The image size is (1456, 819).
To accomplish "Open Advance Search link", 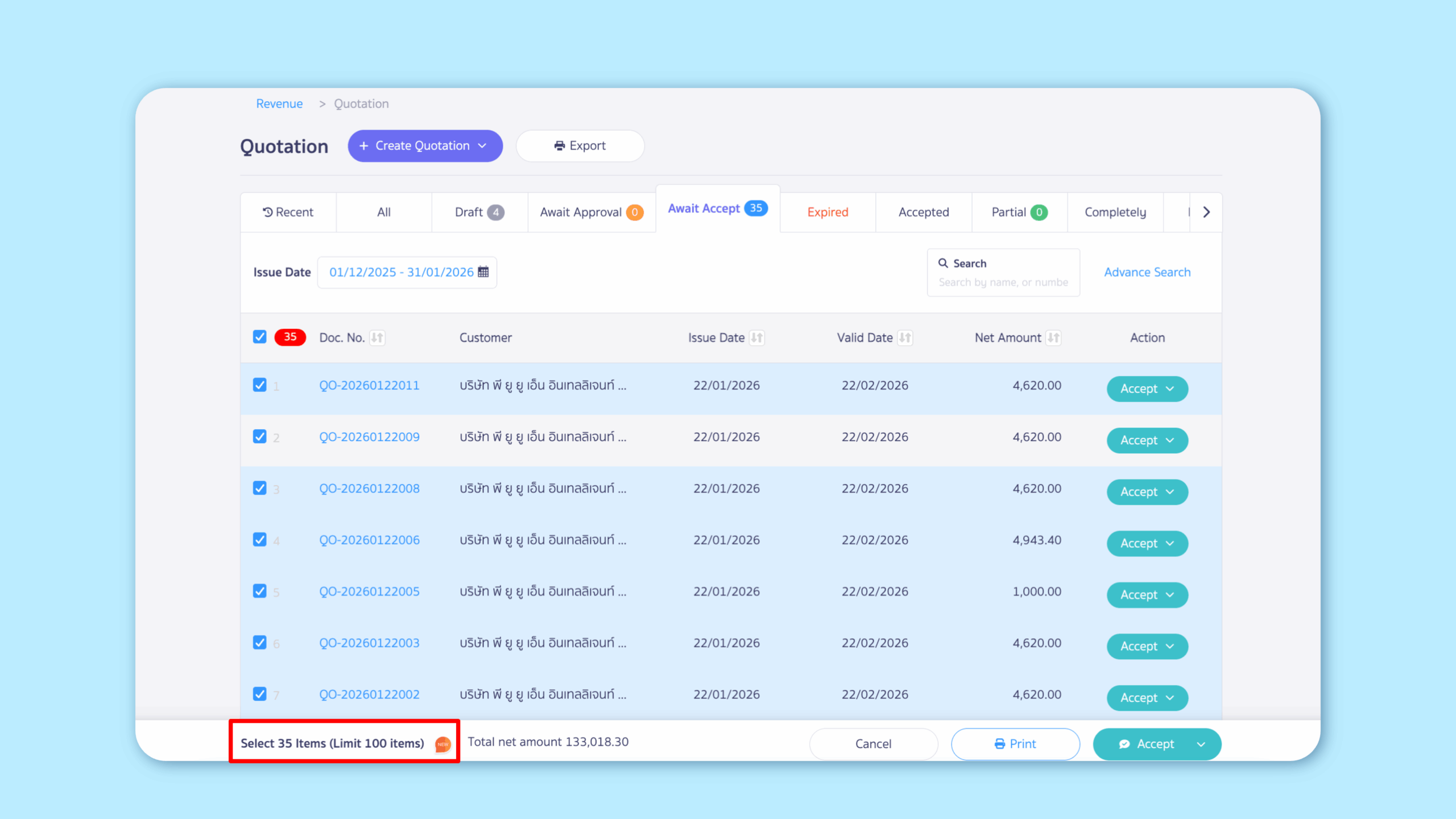I will (x=1147, y=272).
